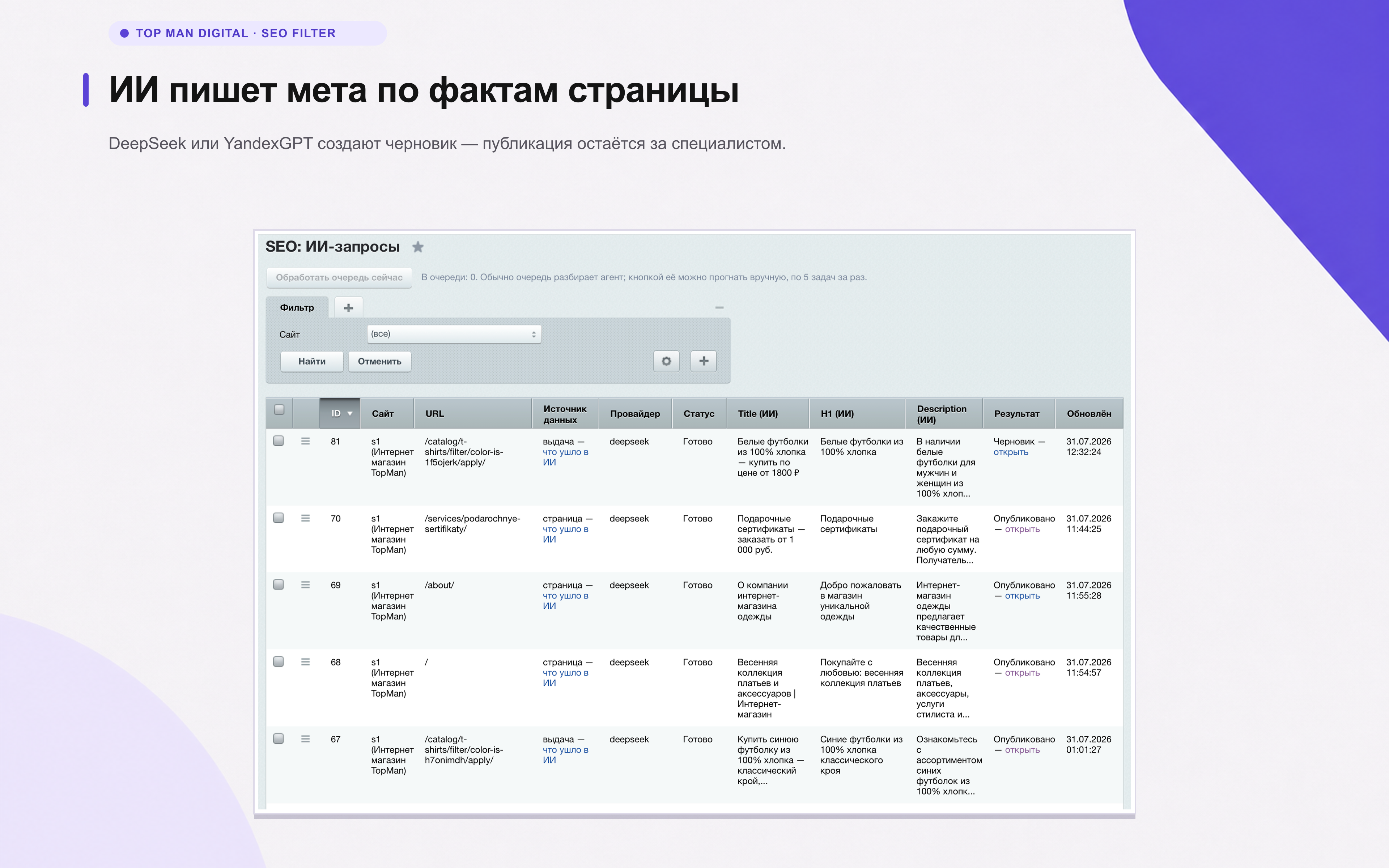Select the row with ID 68

[x=279, y=661]
